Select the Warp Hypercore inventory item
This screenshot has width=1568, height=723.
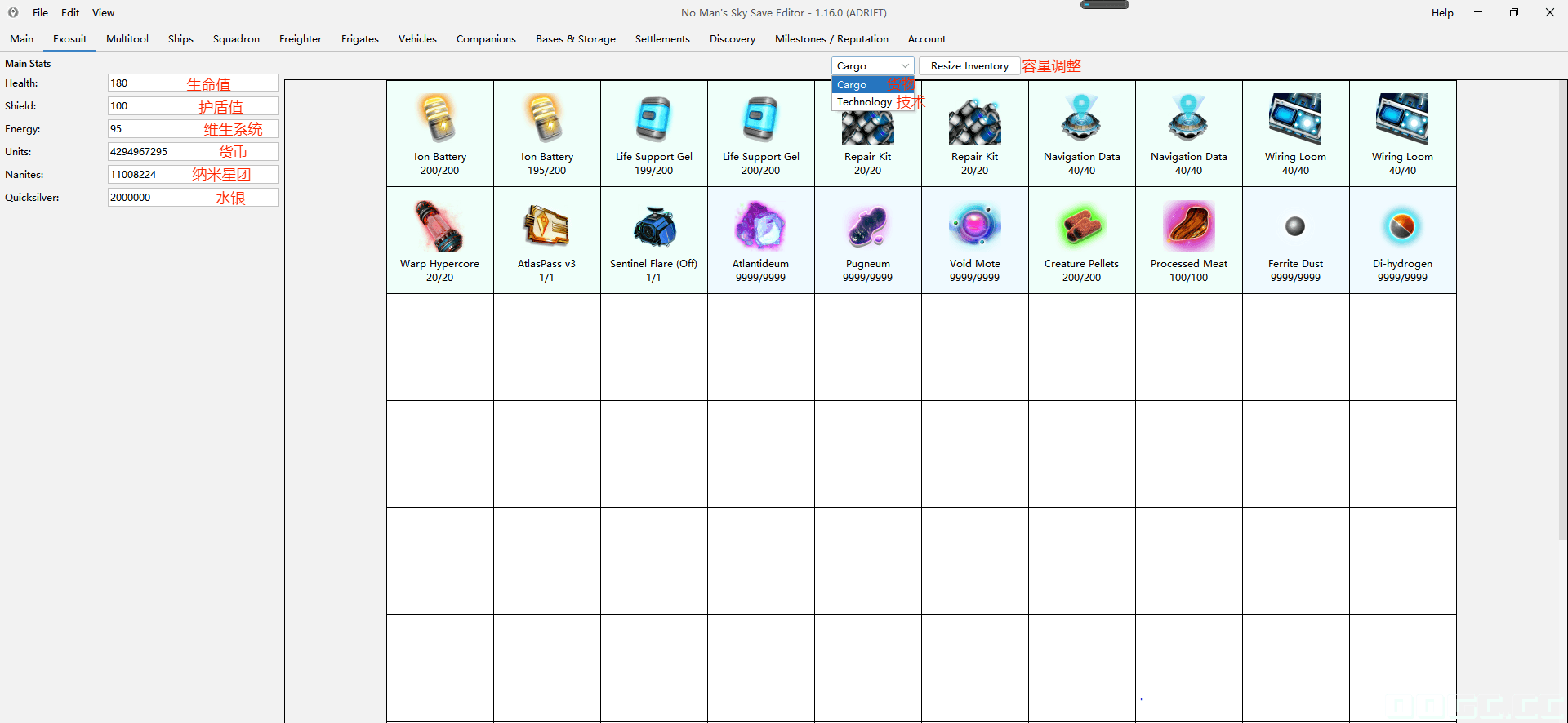[440, 240]
